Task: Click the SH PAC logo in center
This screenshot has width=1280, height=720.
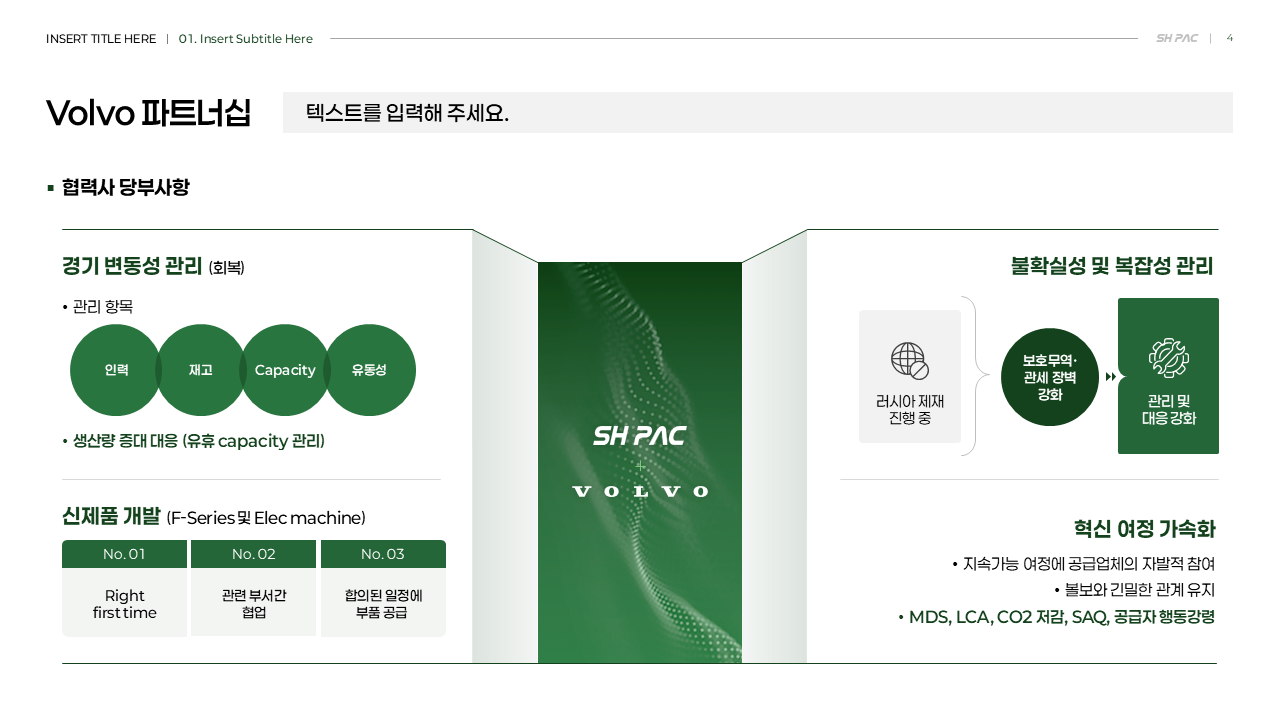Action: tap(640, 436)
